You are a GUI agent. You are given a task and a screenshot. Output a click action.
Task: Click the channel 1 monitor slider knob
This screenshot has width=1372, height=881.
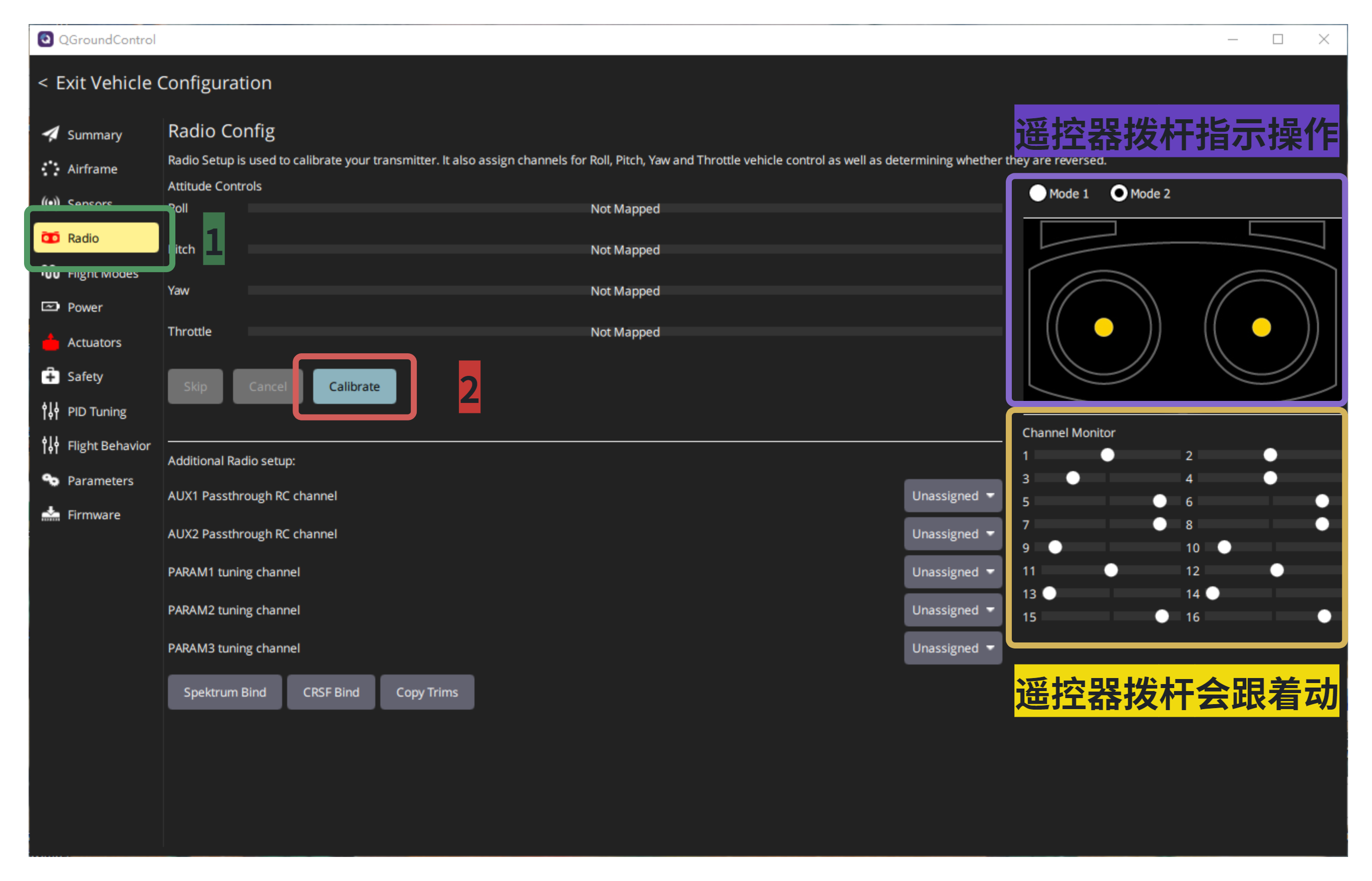[1108, 455]
